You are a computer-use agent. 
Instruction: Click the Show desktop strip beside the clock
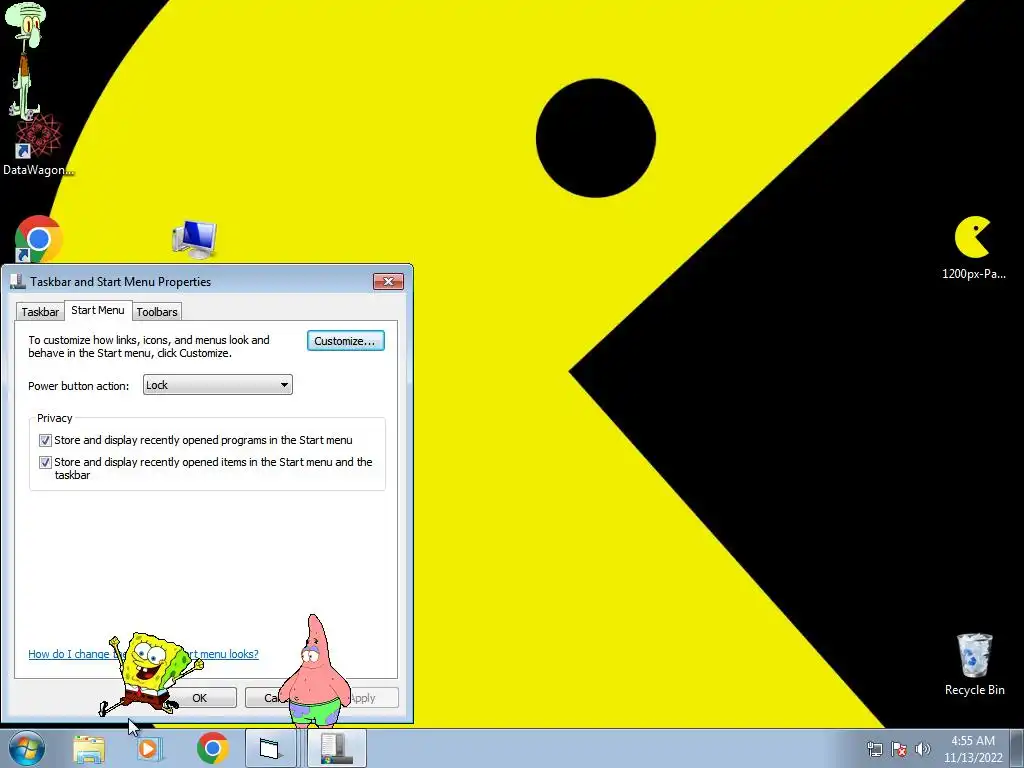(1017, 748)
